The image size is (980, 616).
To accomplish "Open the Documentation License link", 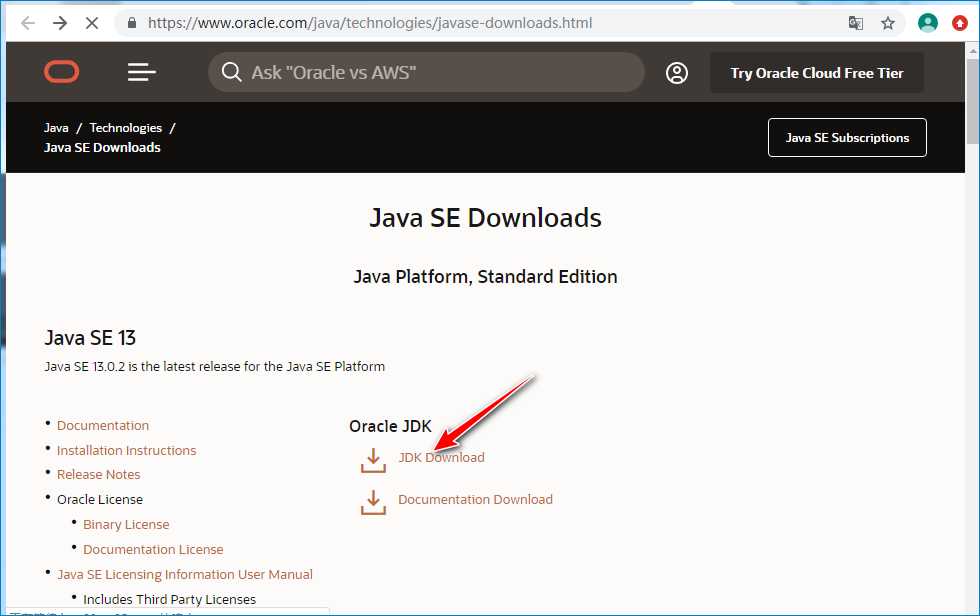I will 153,549.
